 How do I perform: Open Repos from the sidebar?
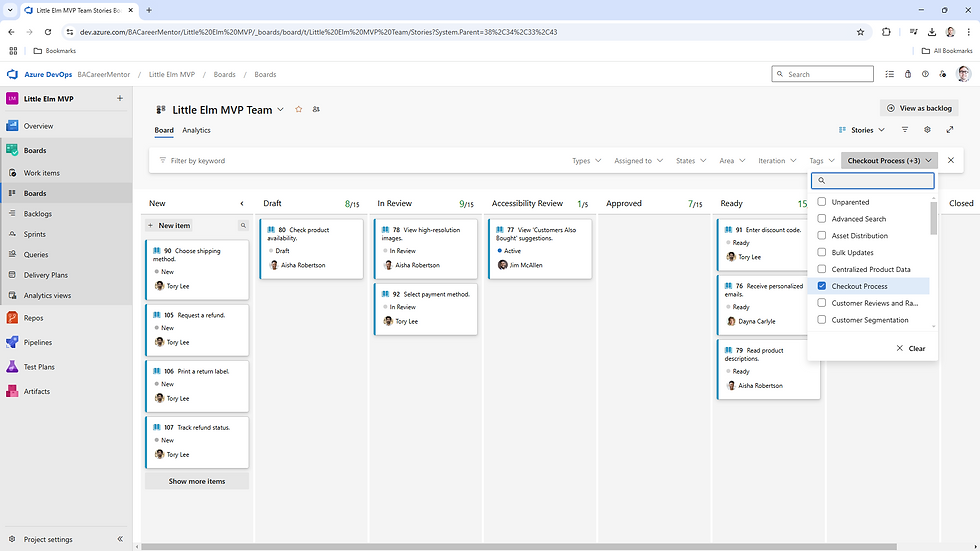[33, 318]
